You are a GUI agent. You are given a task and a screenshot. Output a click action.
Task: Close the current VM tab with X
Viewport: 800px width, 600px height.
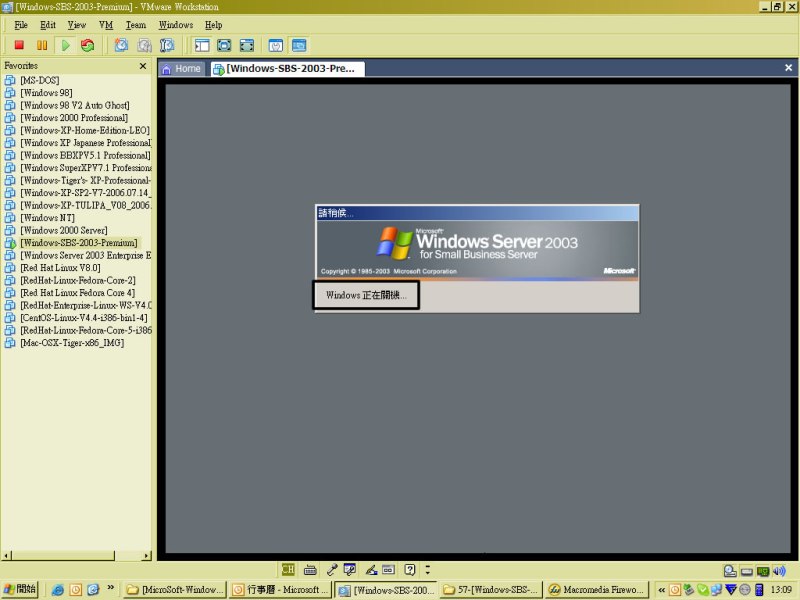(x=788, y=68)
